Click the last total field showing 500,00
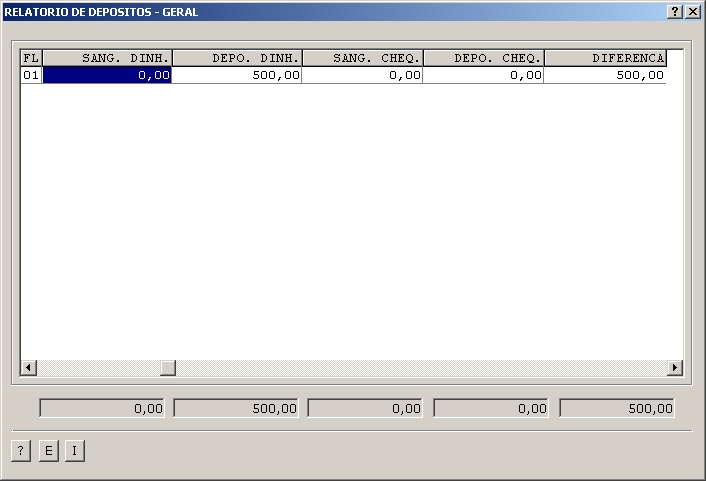Viewport: 706px width, 481px height. [617, 408]
